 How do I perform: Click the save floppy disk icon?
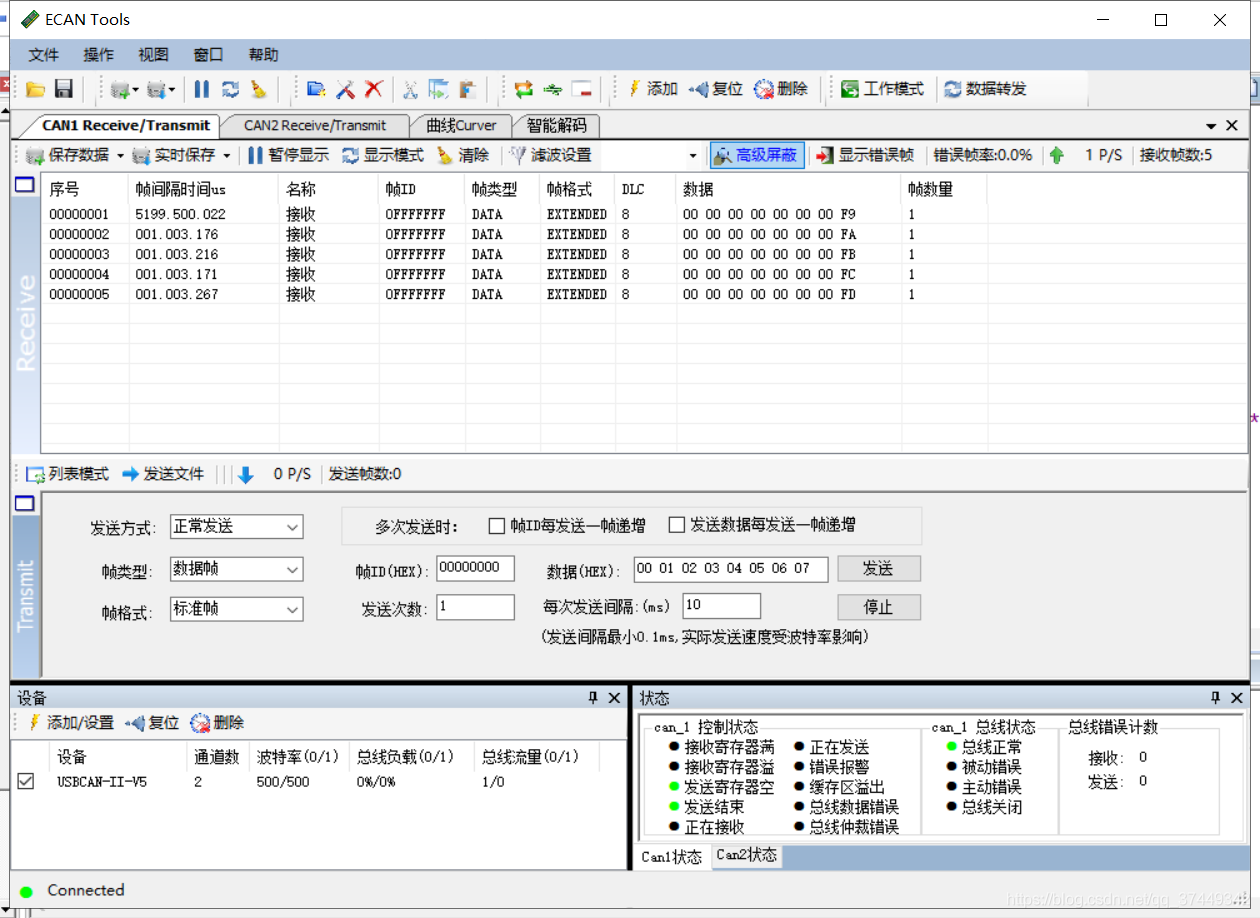click(x=64, y=89)
